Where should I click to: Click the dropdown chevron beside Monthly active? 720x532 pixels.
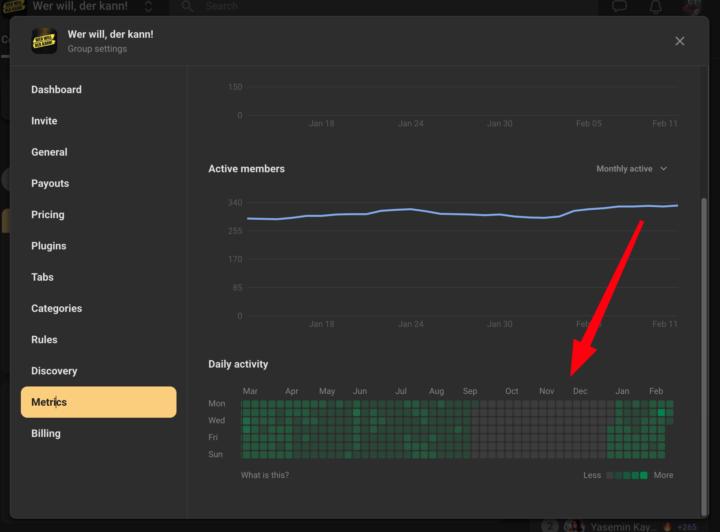pos(664,168)
